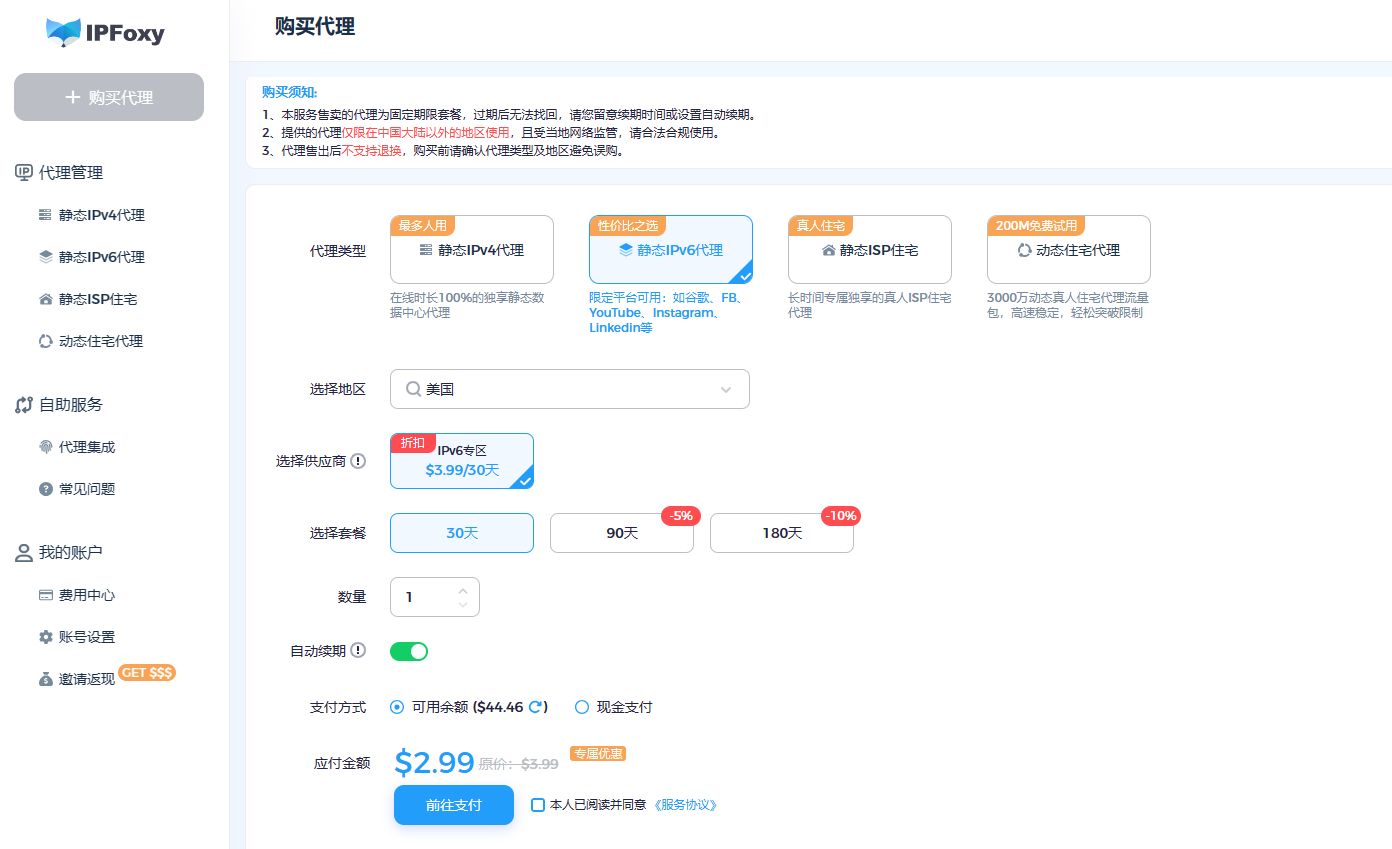Select the 静态IPv4代理 proxy type card
This screenshot has height=849, width=1392.
(x=471, y=250)
